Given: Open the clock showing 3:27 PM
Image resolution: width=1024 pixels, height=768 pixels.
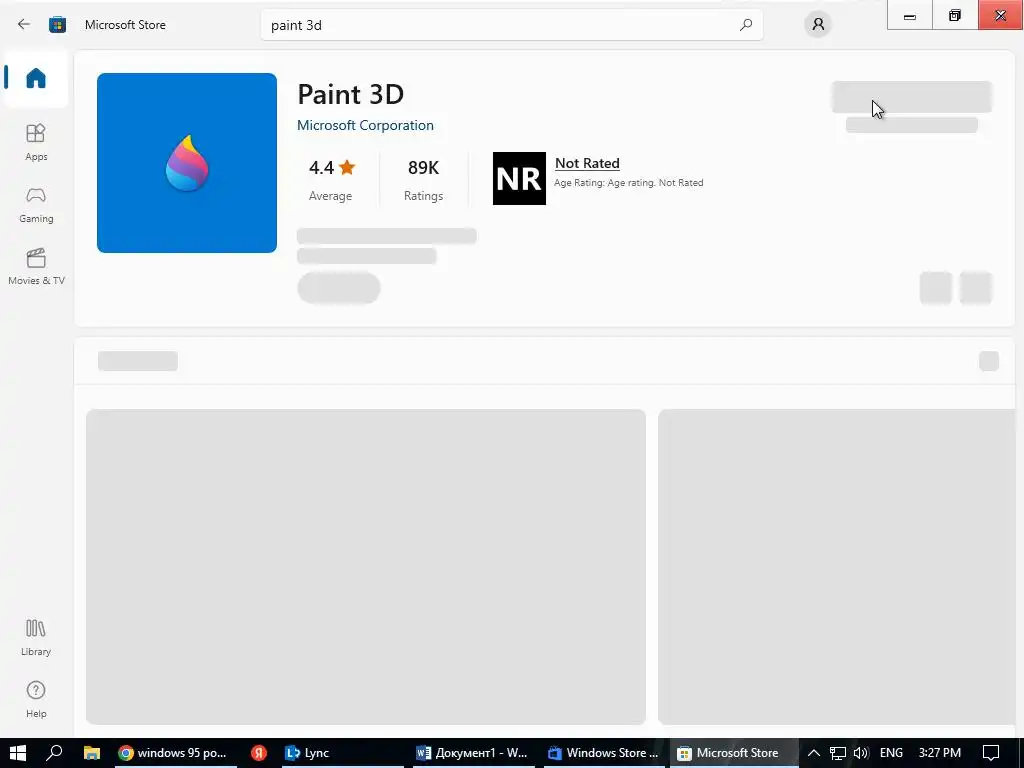Looking at the screenshot, I should point(940,753).
